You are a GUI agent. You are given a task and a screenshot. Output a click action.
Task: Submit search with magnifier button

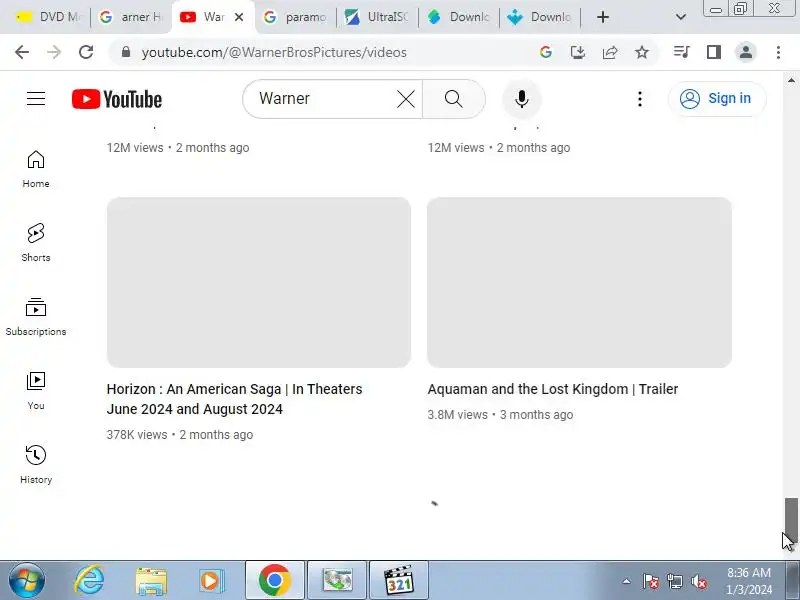pyautogui.click(x=454, y=98)
